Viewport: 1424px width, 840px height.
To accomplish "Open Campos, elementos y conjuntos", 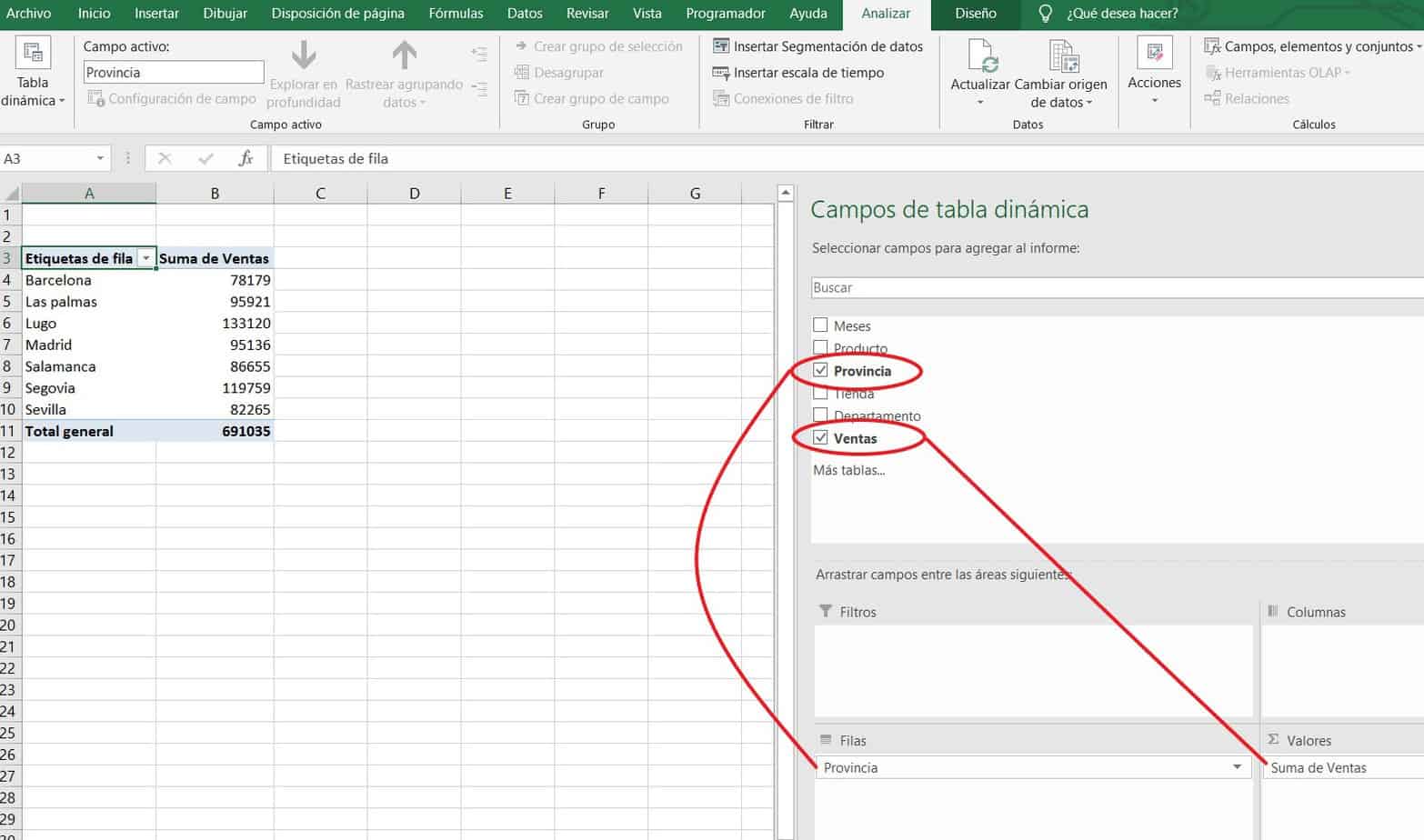I will tap(1313, 46).
